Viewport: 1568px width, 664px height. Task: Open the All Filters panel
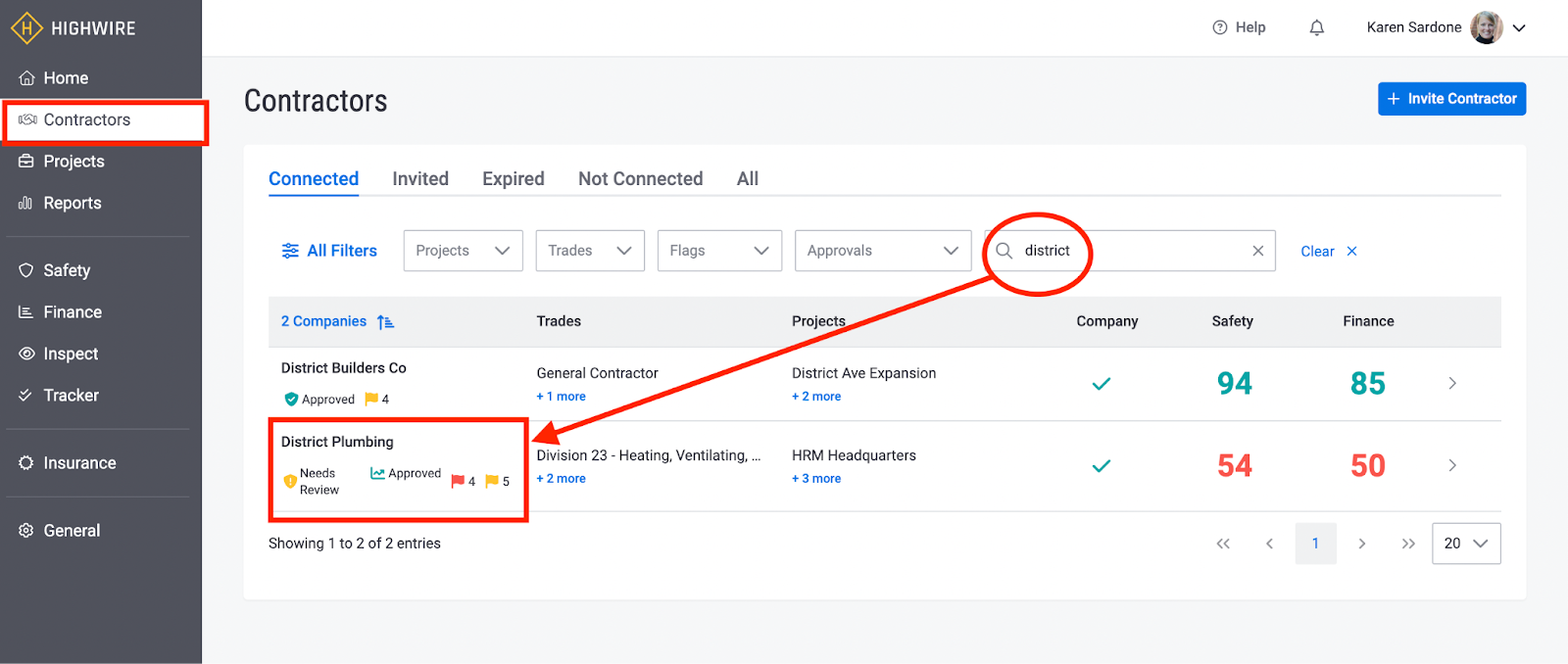(329, 251)
